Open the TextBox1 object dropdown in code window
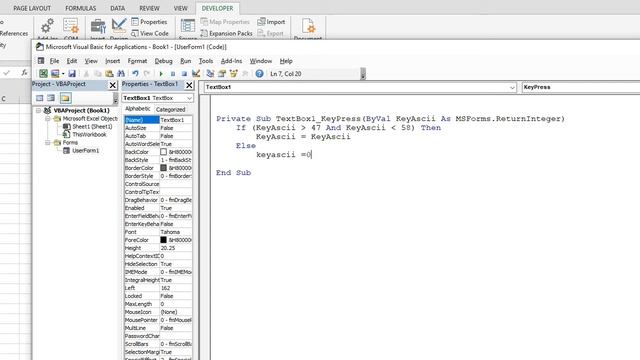The height and width of the screenshot is (360, 640). tap(512, 87)
